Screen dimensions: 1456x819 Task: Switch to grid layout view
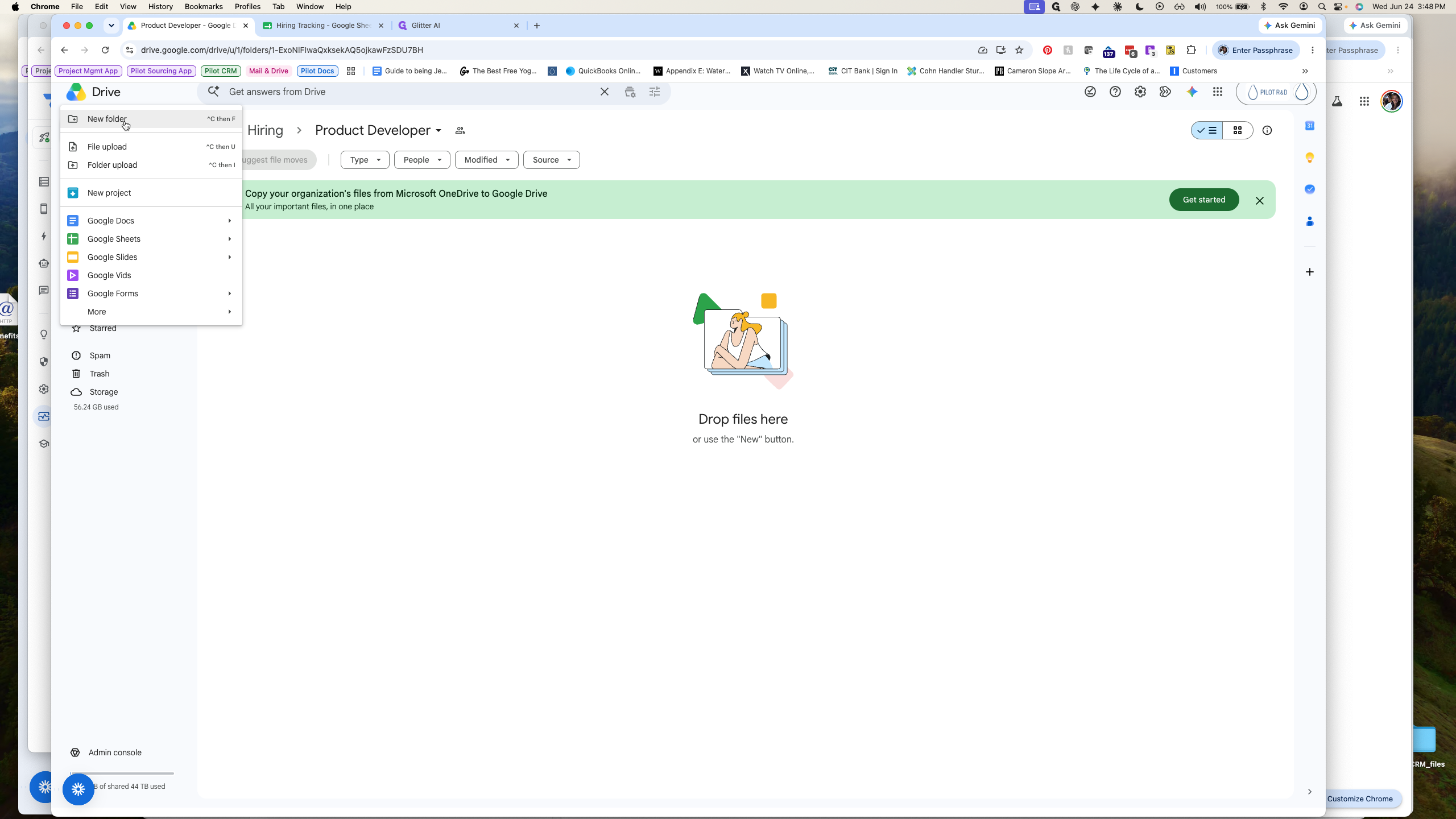[x=1237, y=130]
